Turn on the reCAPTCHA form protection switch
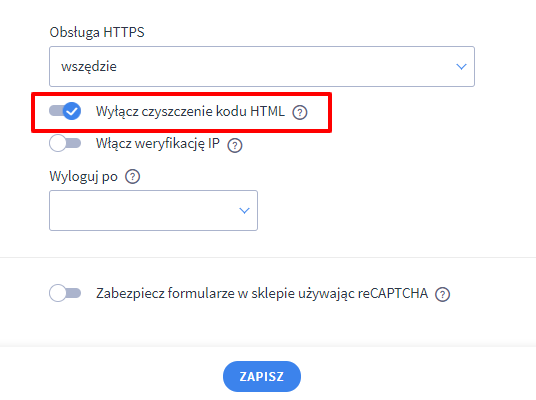 click(65, 293)
